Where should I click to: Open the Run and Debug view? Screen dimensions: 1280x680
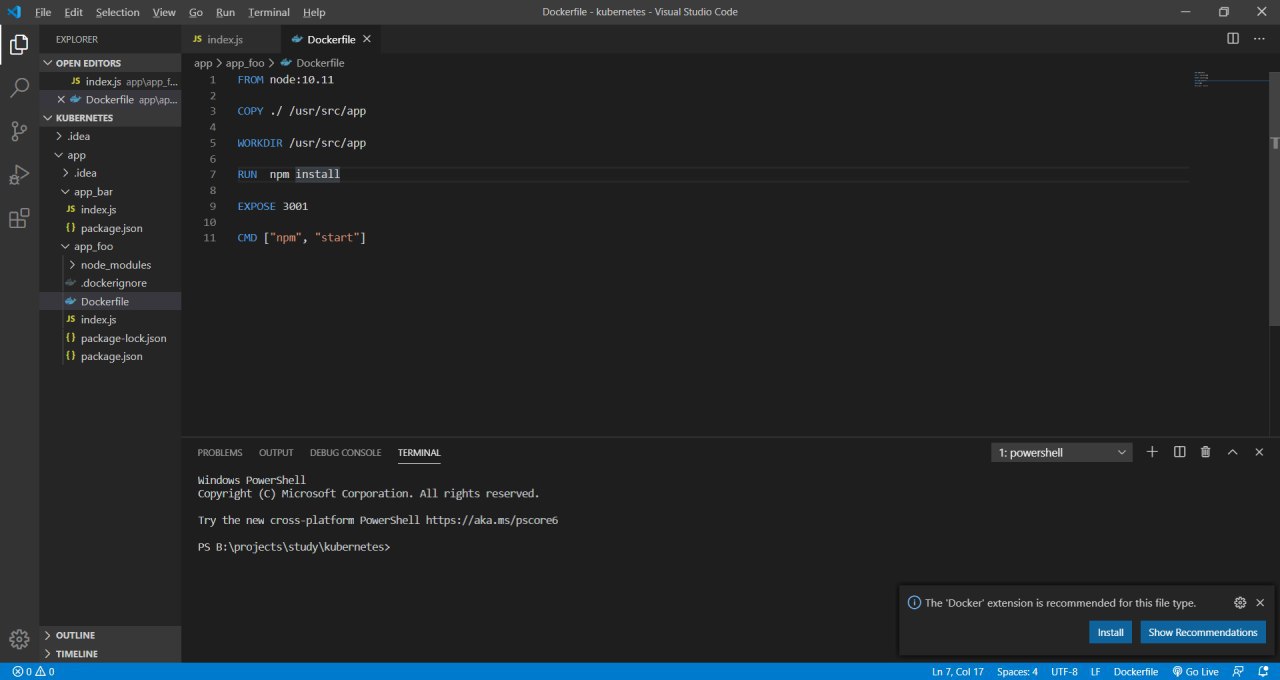pos(19,175)
